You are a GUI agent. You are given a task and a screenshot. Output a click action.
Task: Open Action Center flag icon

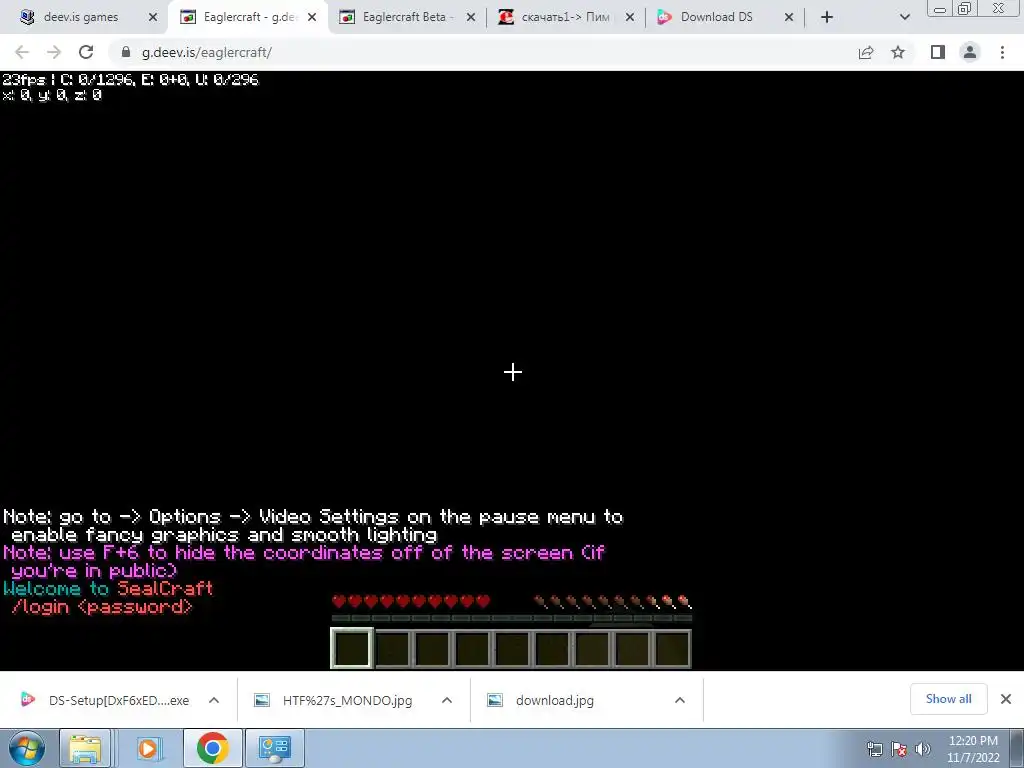pyautogui.click(x=899, y=749)
